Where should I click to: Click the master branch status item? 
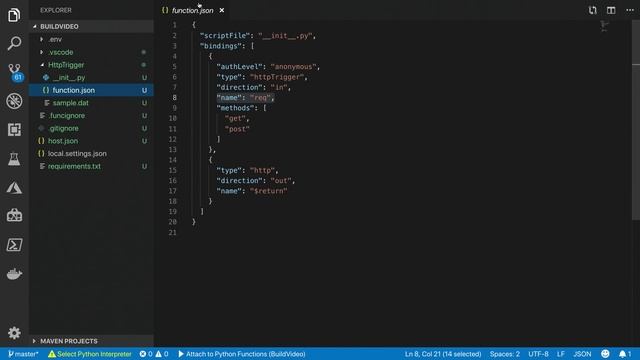(x=23, y=354)
